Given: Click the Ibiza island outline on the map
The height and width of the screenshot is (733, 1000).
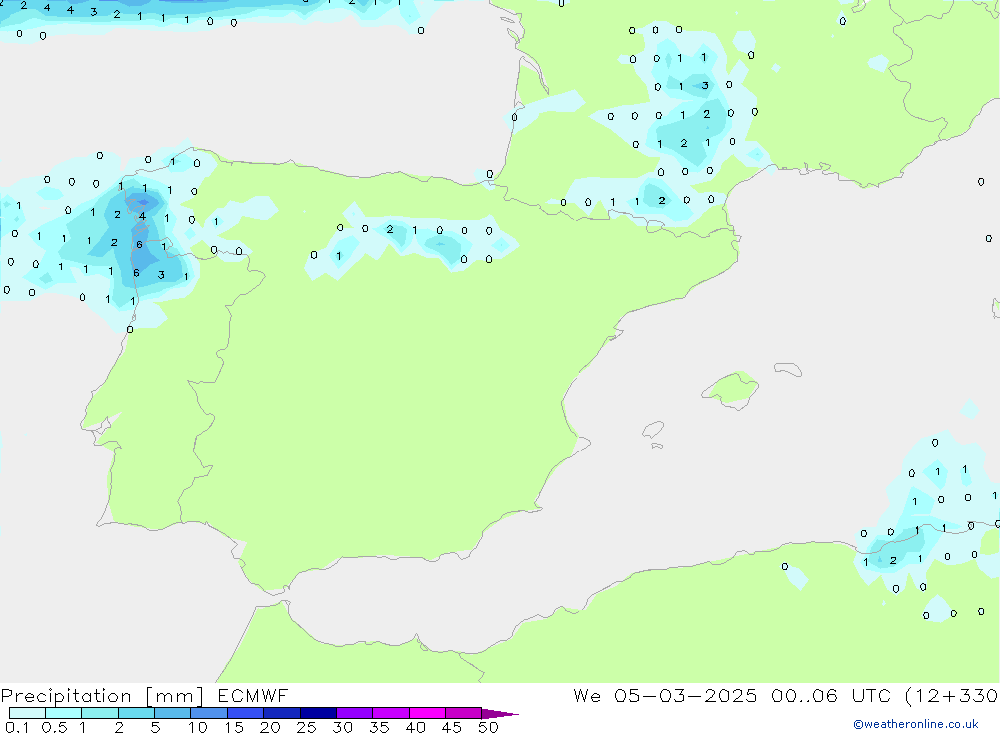Looking at the screenshot, I should [653, 429].
